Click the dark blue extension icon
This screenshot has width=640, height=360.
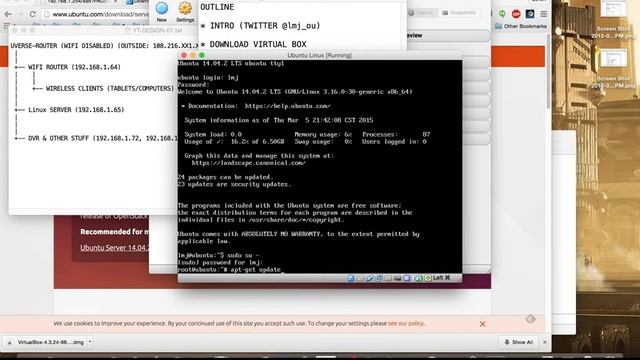click(530, 14)
